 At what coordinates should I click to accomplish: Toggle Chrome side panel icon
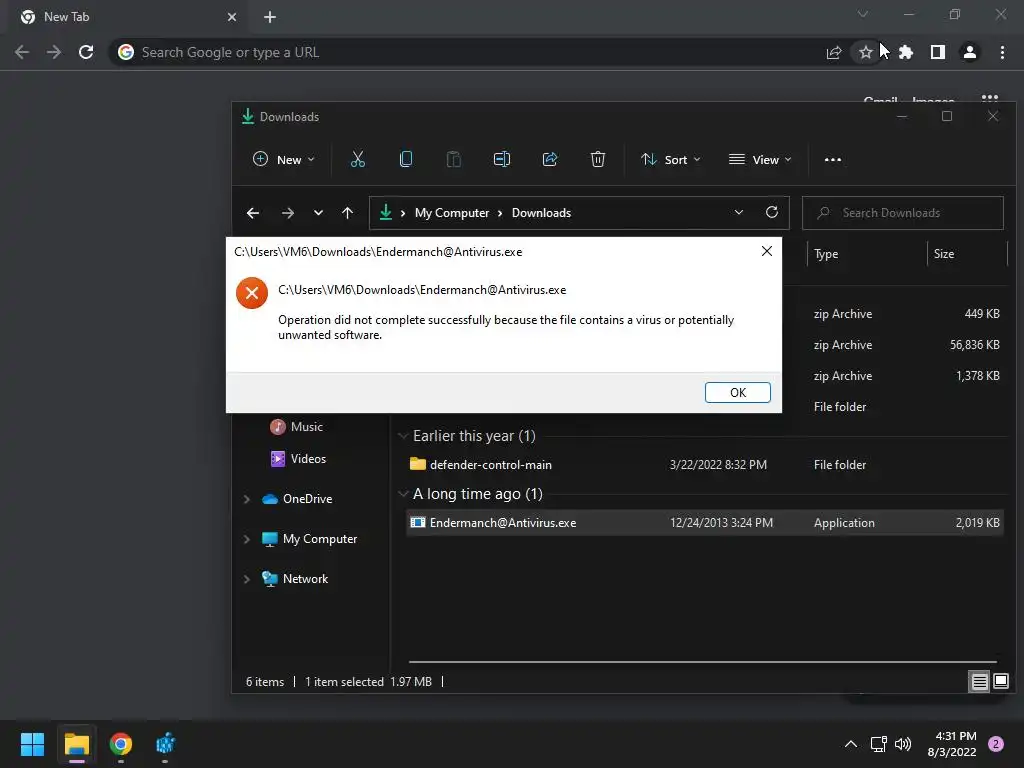point(938,52)
